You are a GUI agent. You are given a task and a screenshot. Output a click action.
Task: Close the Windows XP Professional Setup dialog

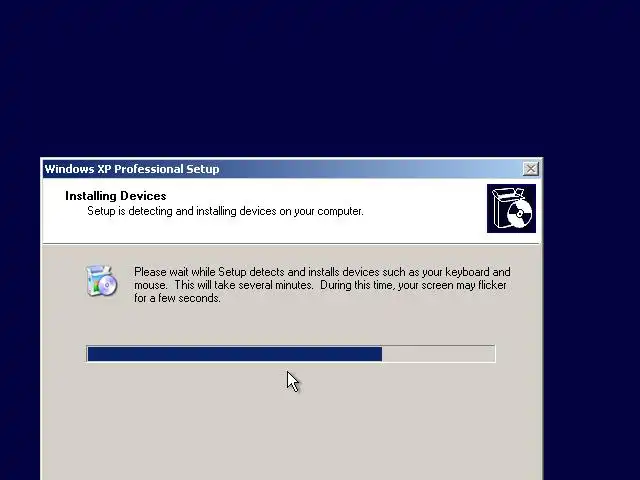pyautogui.click(x=531, y=169)
